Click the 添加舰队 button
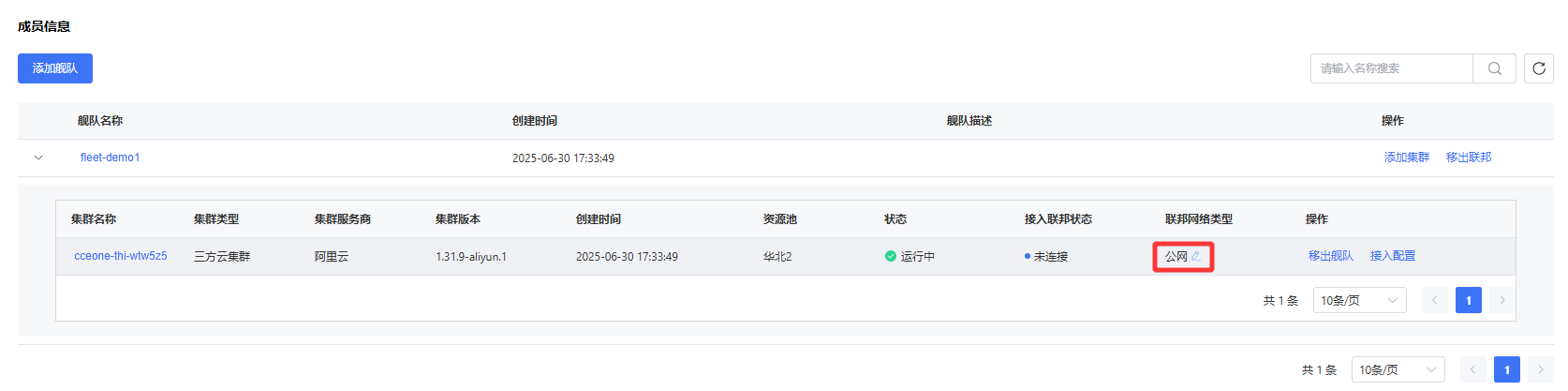The width and height of the screenshot is (1568, 391). [55, 68]
